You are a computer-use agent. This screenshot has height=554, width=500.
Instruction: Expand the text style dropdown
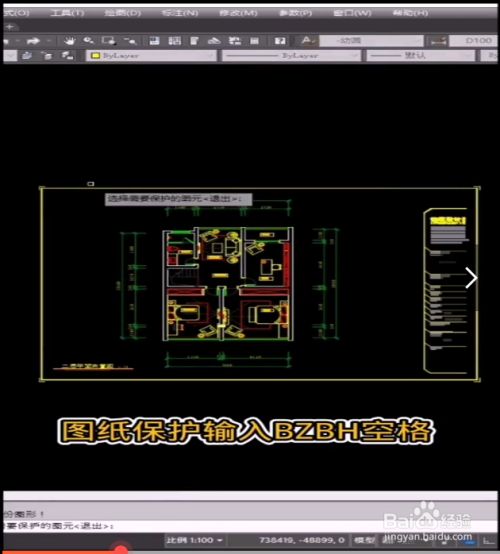(418, 41)
